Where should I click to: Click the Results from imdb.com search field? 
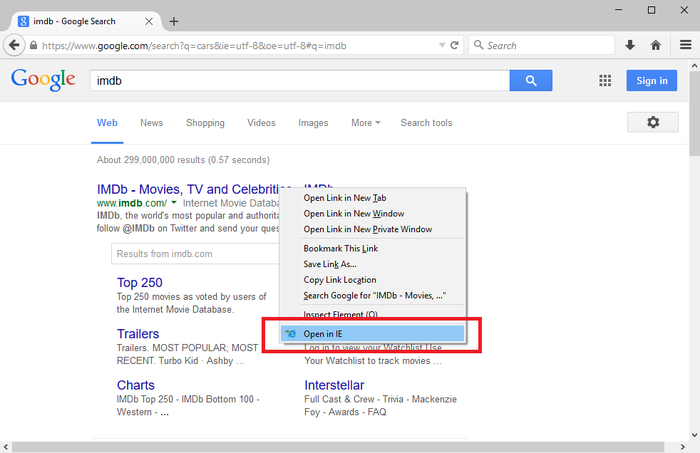(x=196, y=254)
